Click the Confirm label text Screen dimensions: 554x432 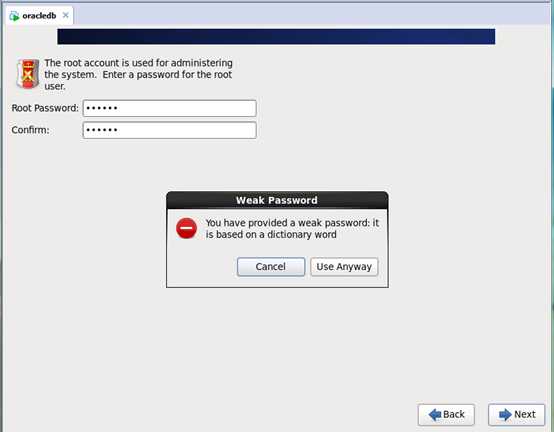click(30, 130)
